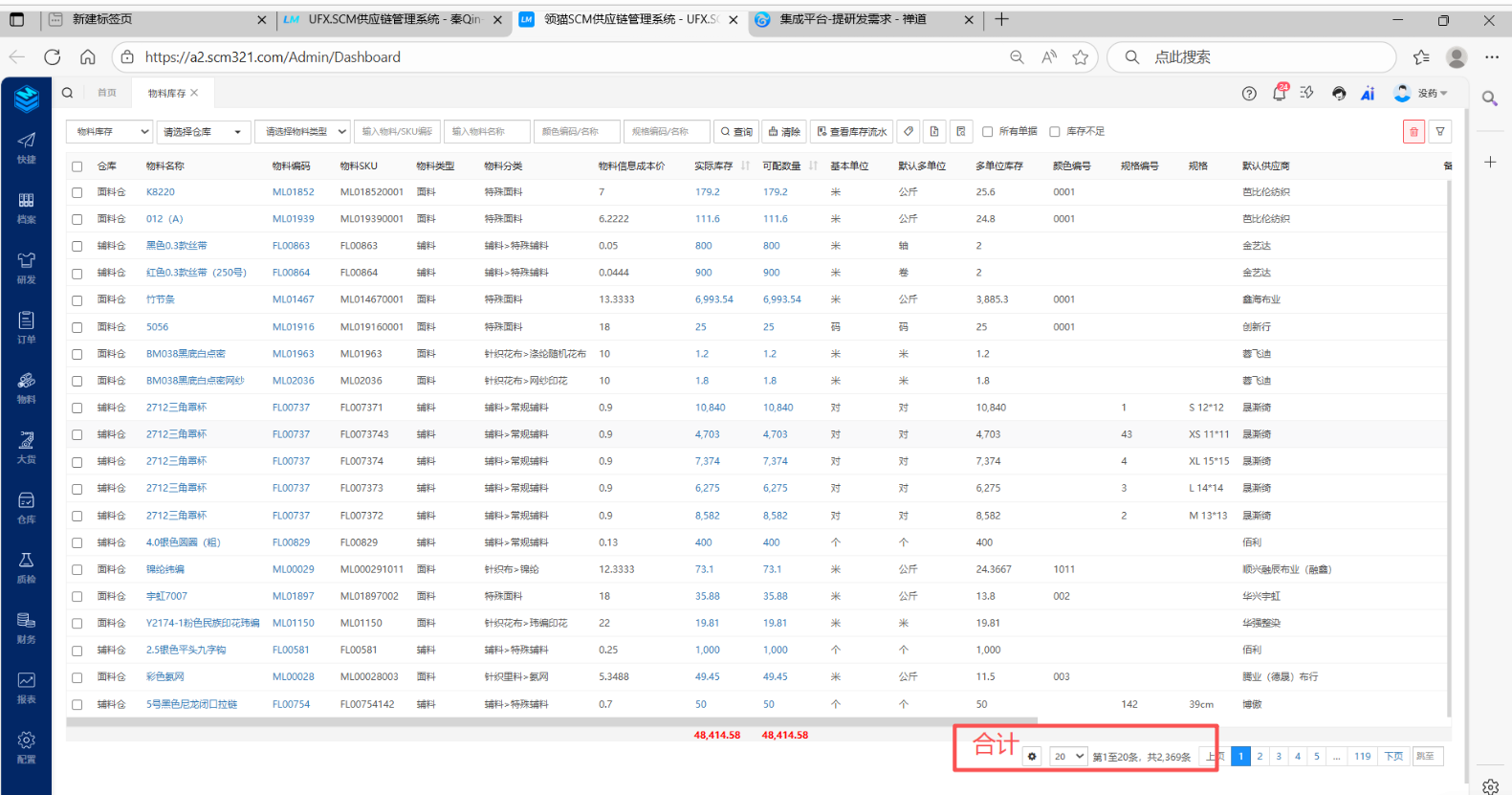Click the 查询 search button

pos(736,132)
